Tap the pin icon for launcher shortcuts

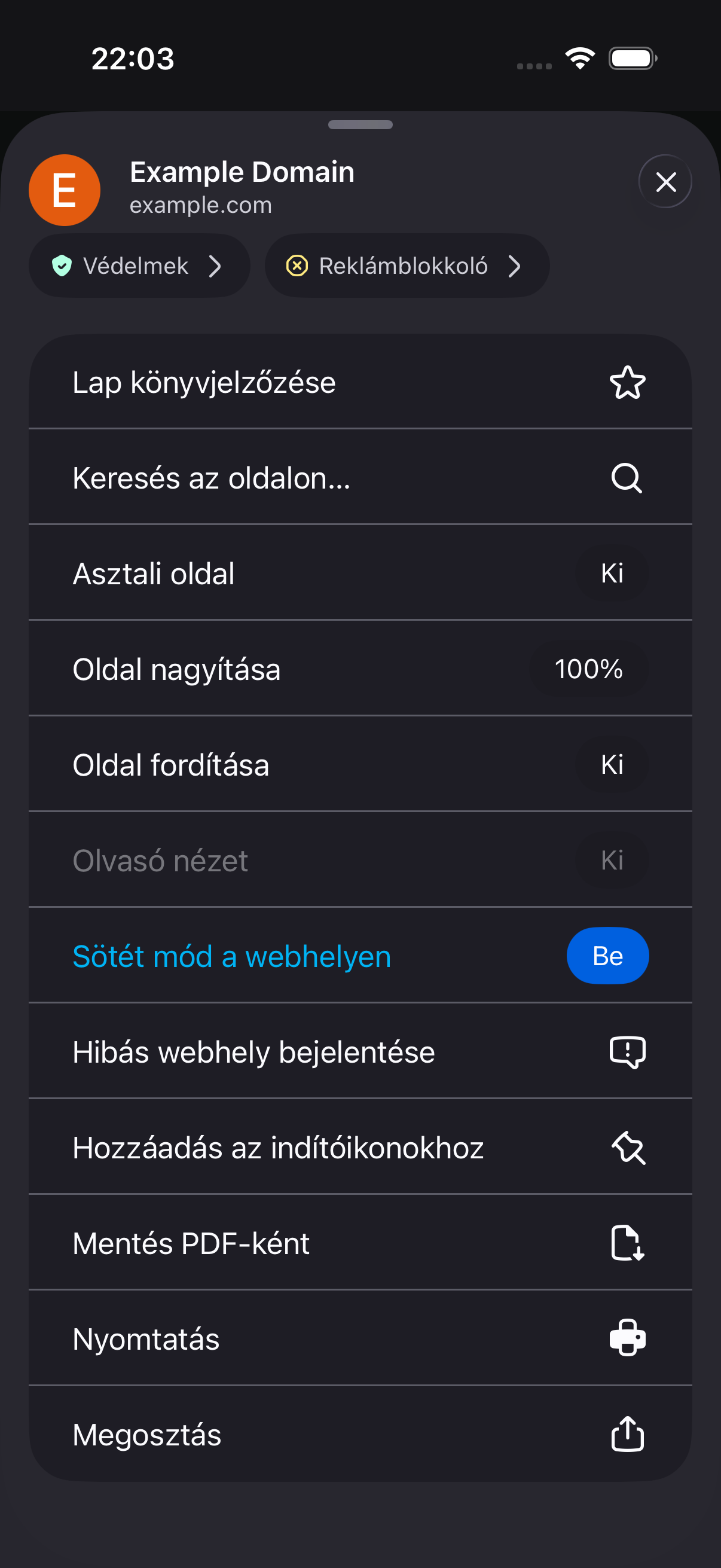click(628, 1148)
